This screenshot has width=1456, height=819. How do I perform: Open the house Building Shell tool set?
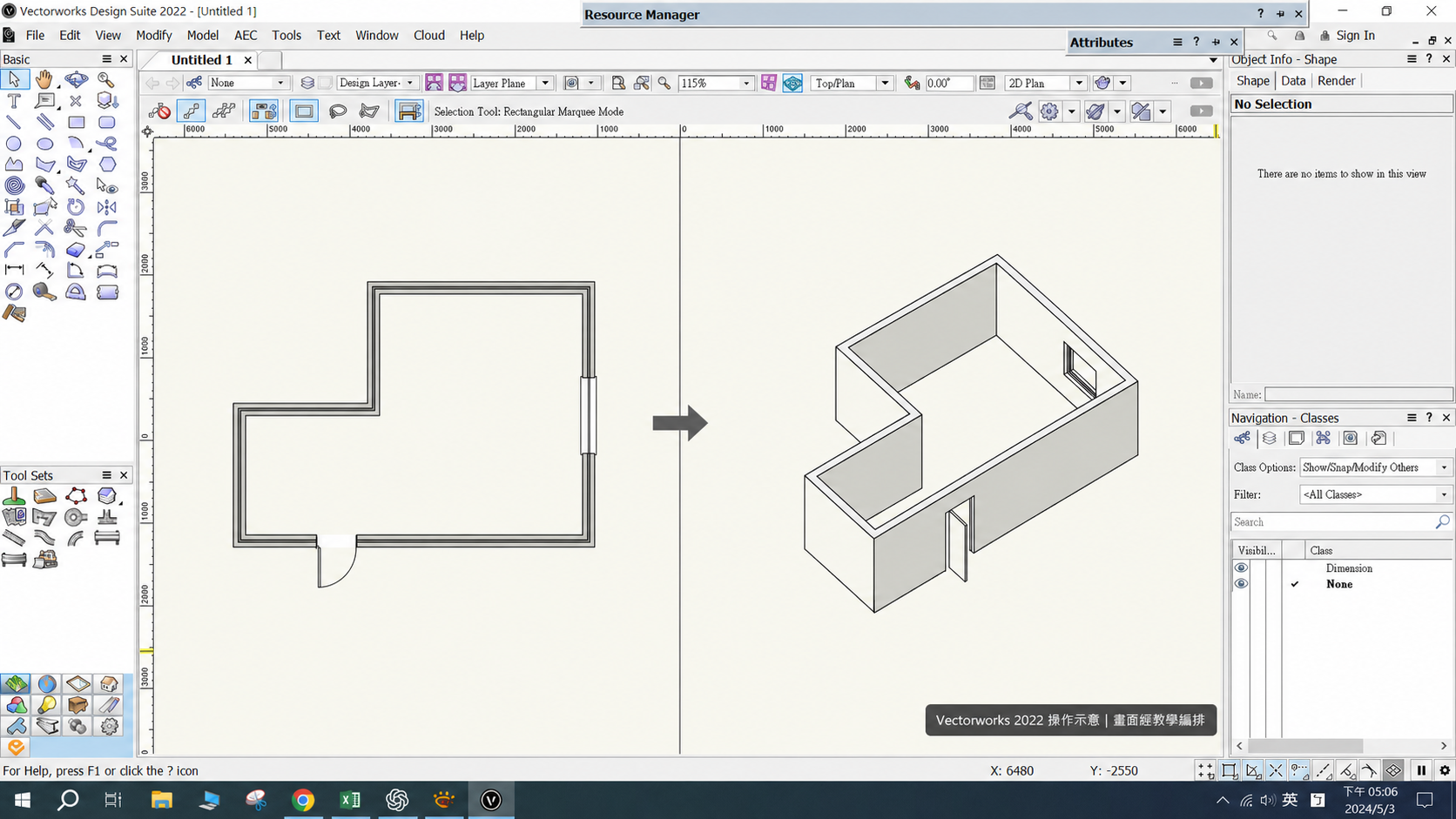(x=109, y=684)
